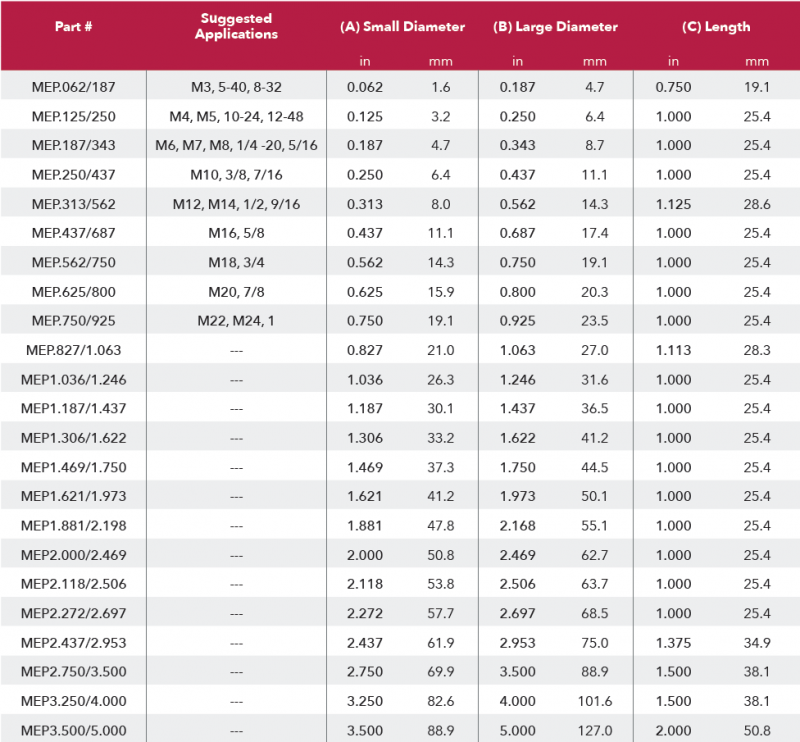
Task: Click the M3, 5-40, 8-32 applications cell
Action: pyautogui.click(x=237, y=87)
